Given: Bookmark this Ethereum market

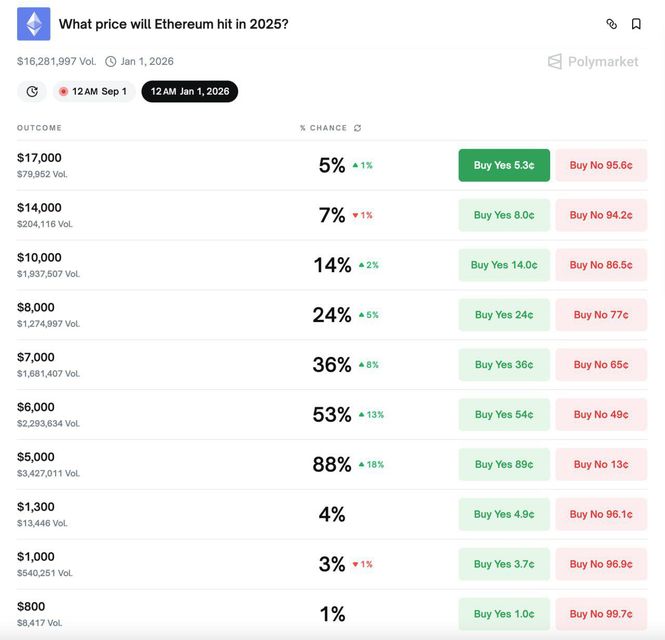Looking at the screenshot, I should [637, 24].
